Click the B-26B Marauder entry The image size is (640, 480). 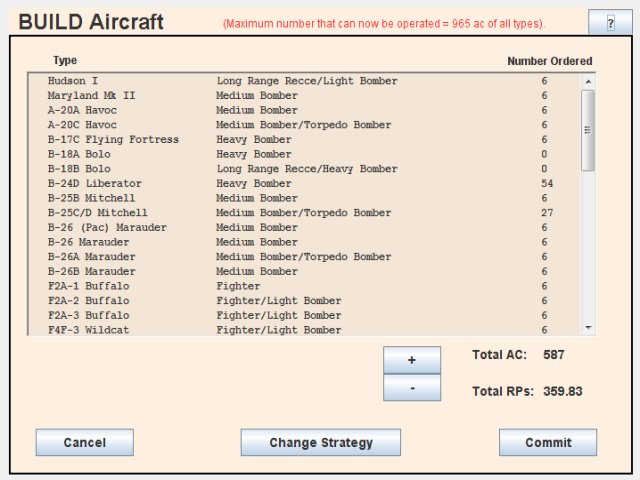click(300, 271)
